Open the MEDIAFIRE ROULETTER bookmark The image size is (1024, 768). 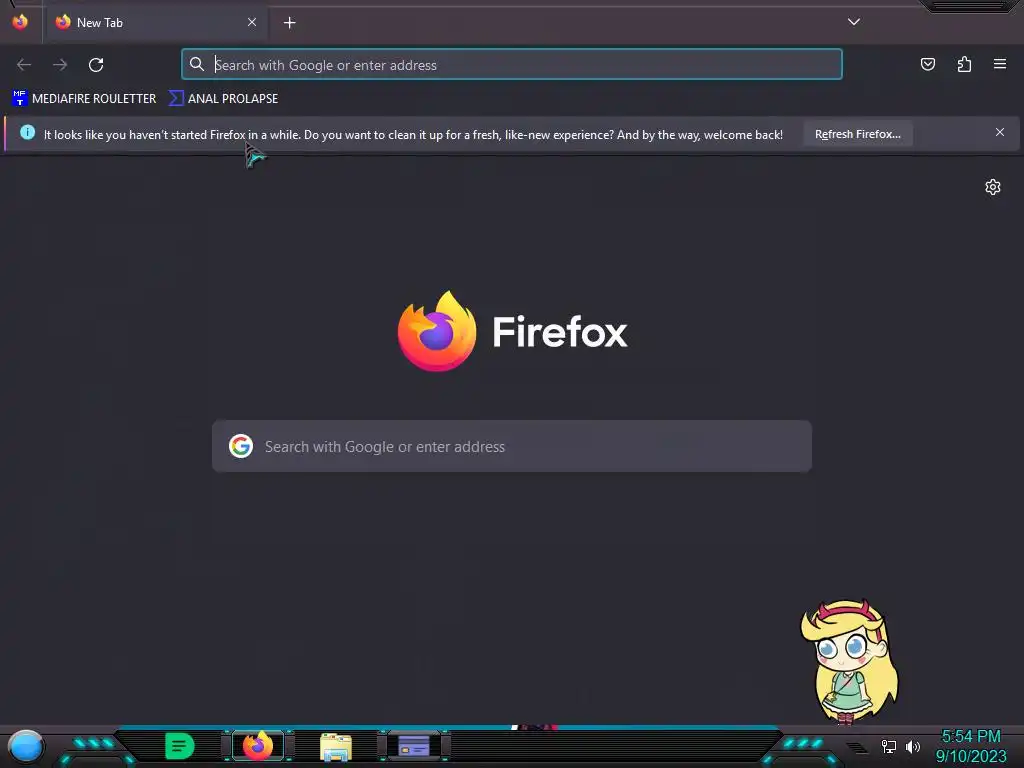click(x=84, y=99)
